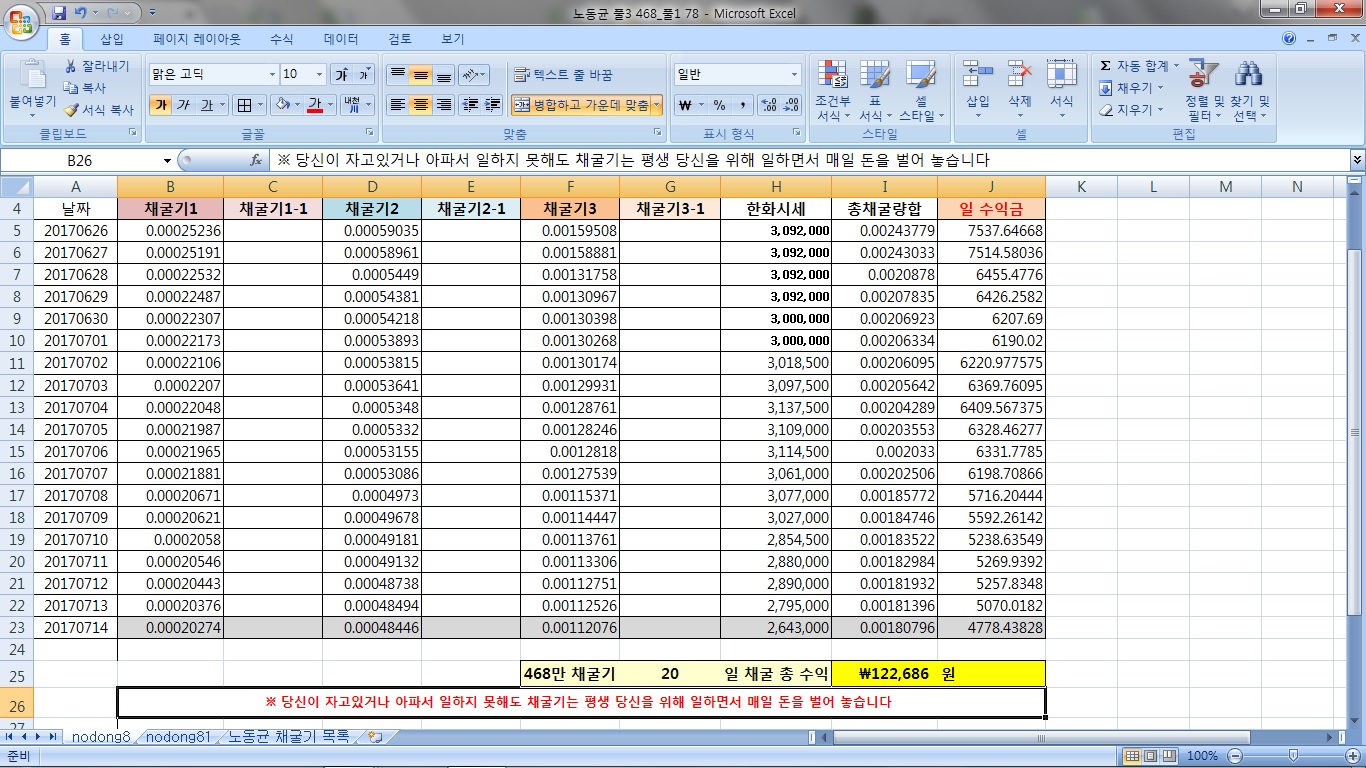Image resolution: width=1366 pixels, height=768 pixels.
Task: Open the 일반 number format dropdown
Action: click(795, 74)
